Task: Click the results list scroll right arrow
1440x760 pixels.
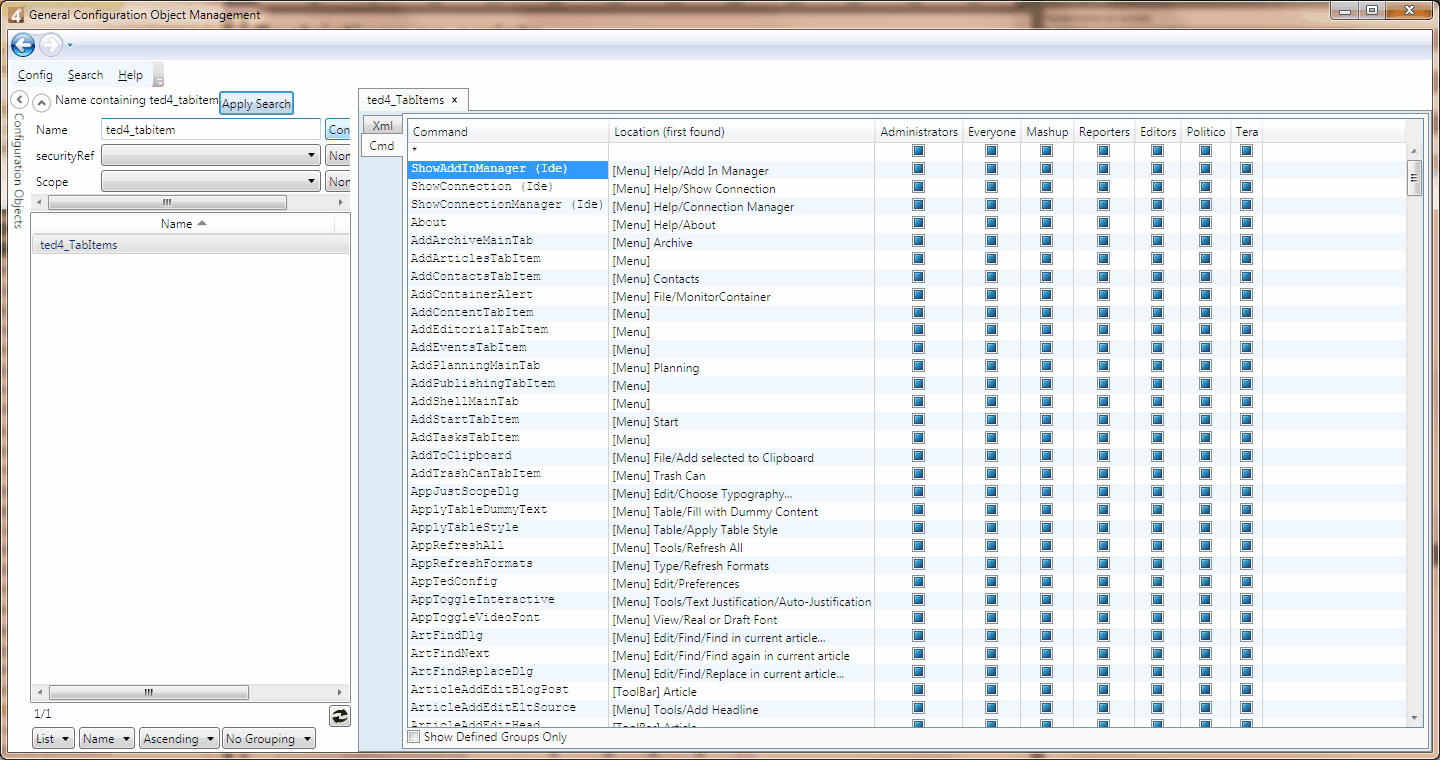Action: [x=341, y=692]
